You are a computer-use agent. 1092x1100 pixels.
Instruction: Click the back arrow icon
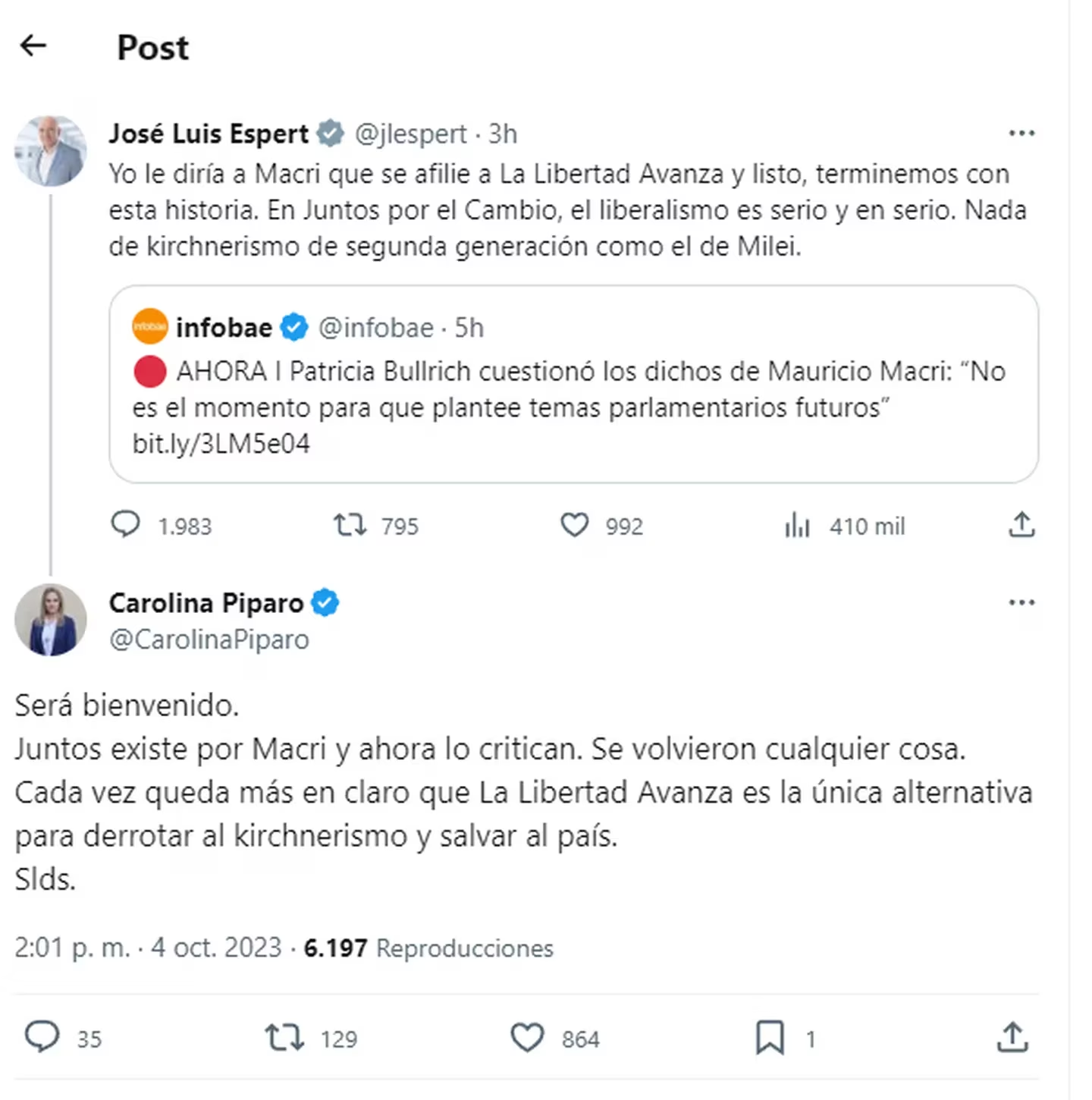33,46
